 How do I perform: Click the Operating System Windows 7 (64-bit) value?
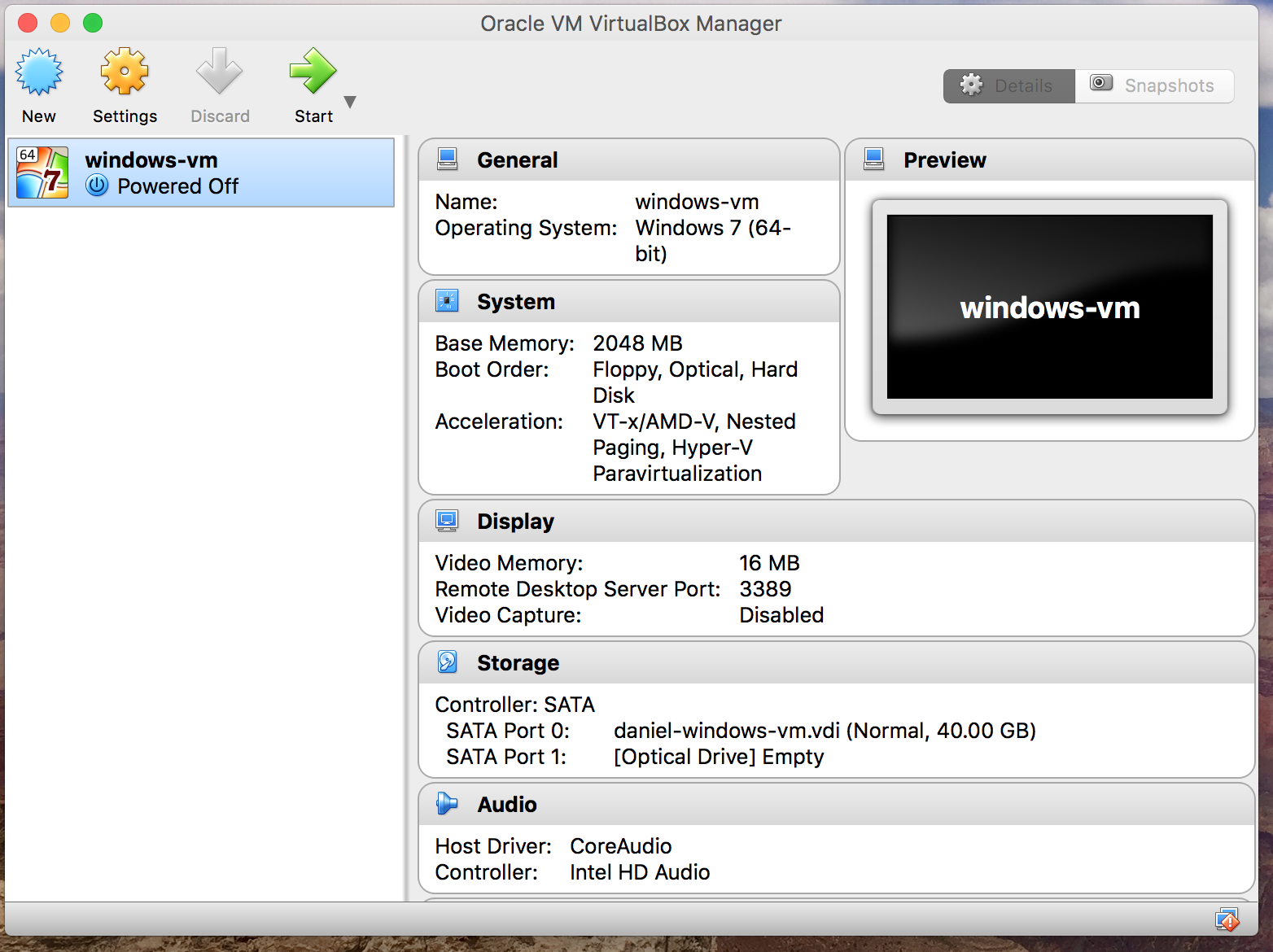click(x=713, y=241)
